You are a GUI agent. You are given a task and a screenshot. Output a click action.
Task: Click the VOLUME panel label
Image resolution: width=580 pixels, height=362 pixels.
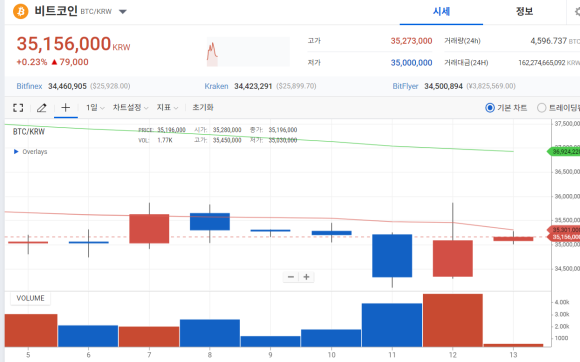point(30,298)
